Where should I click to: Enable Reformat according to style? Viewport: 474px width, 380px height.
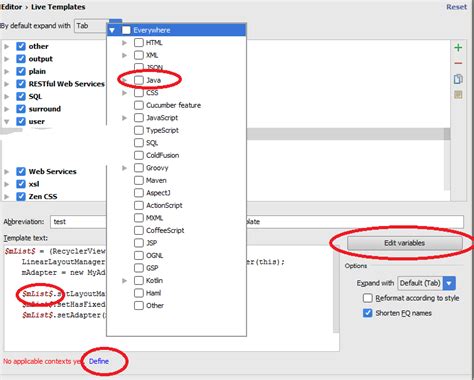(367, 298)
